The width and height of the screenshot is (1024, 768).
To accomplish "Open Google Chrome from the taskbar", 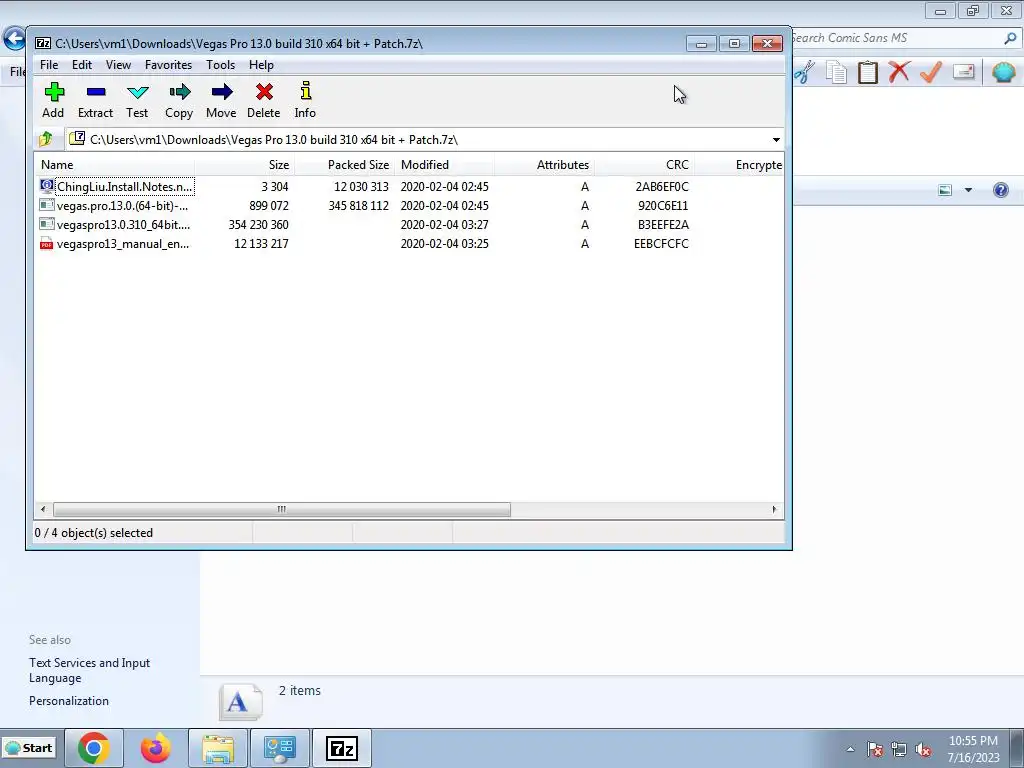I will point(93,748).
